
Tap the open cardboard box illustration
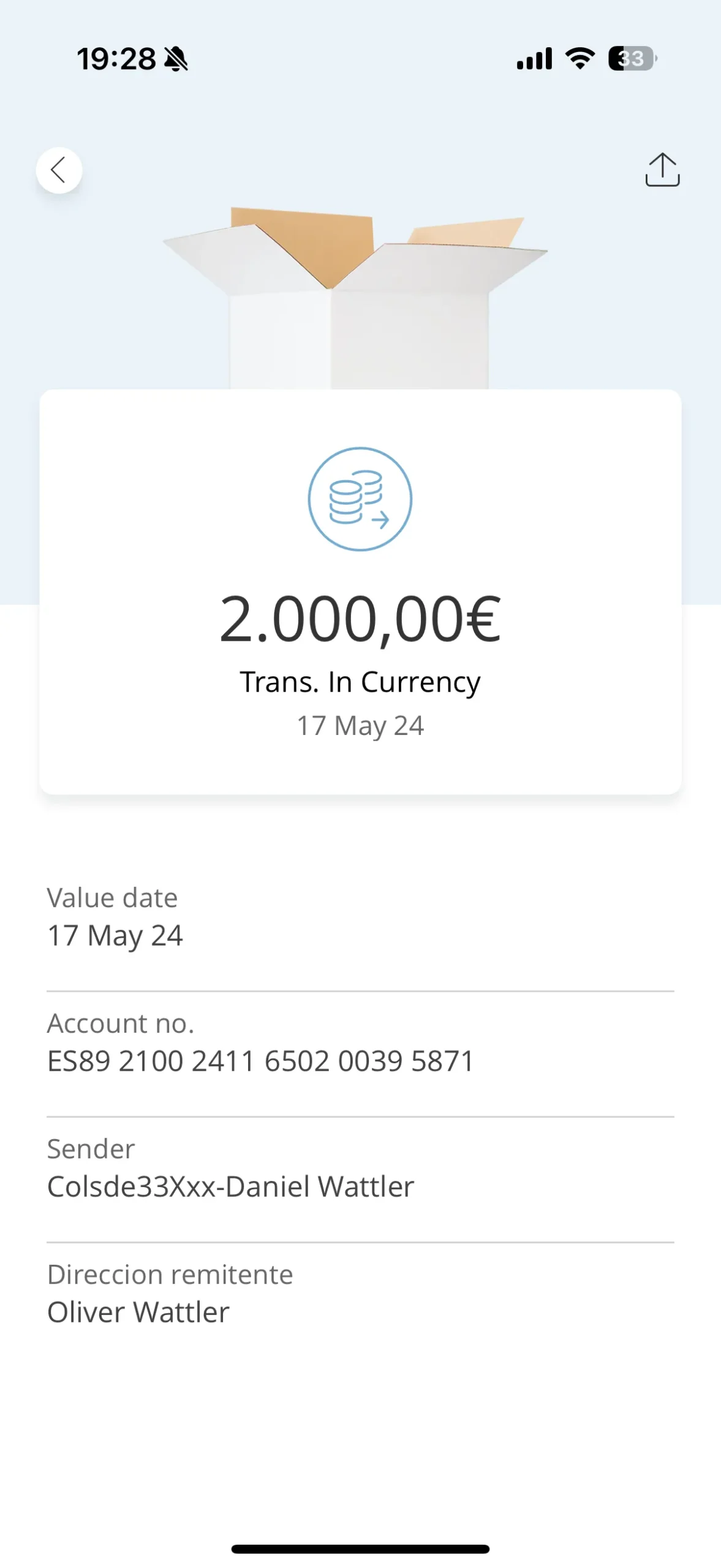(x=356, y=297)
